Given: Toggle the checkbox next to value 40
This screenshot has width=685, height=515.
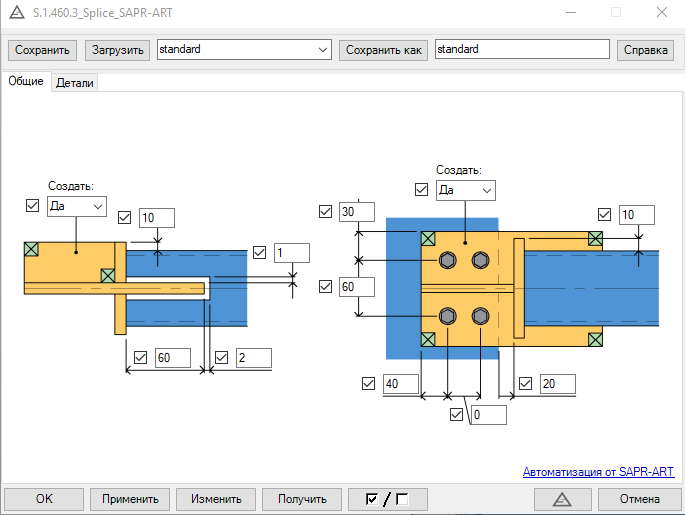Looking at the screenshot, I should click(368, 384).
